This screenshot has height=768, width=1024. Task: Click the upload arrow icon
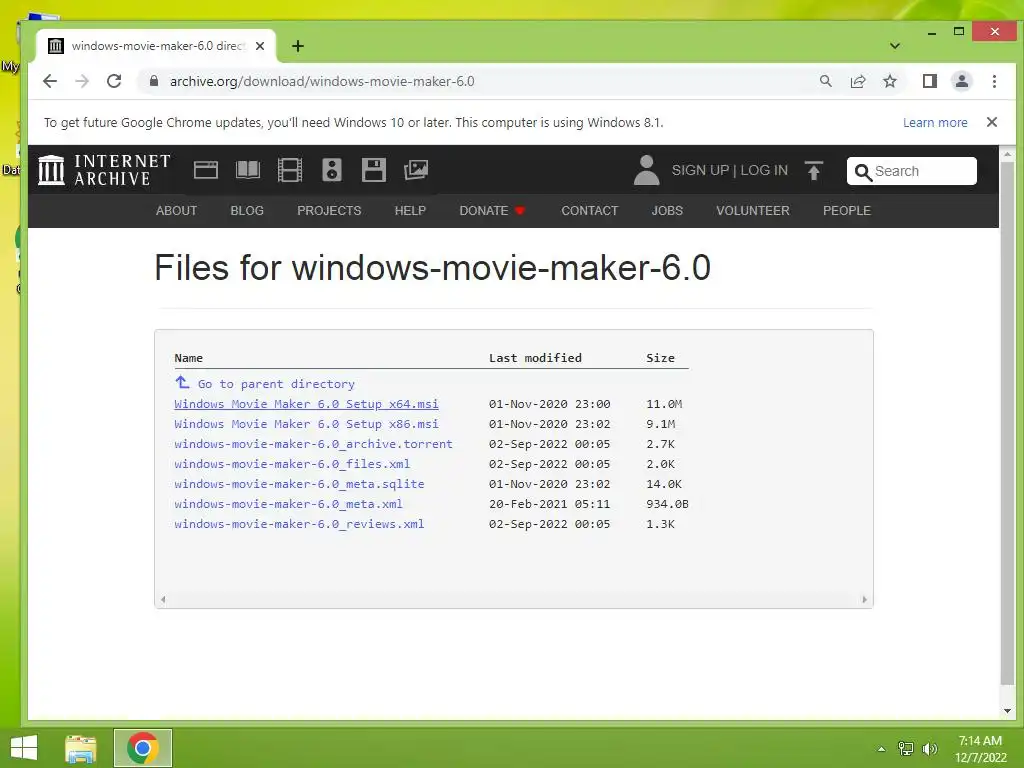coord(814,170)
